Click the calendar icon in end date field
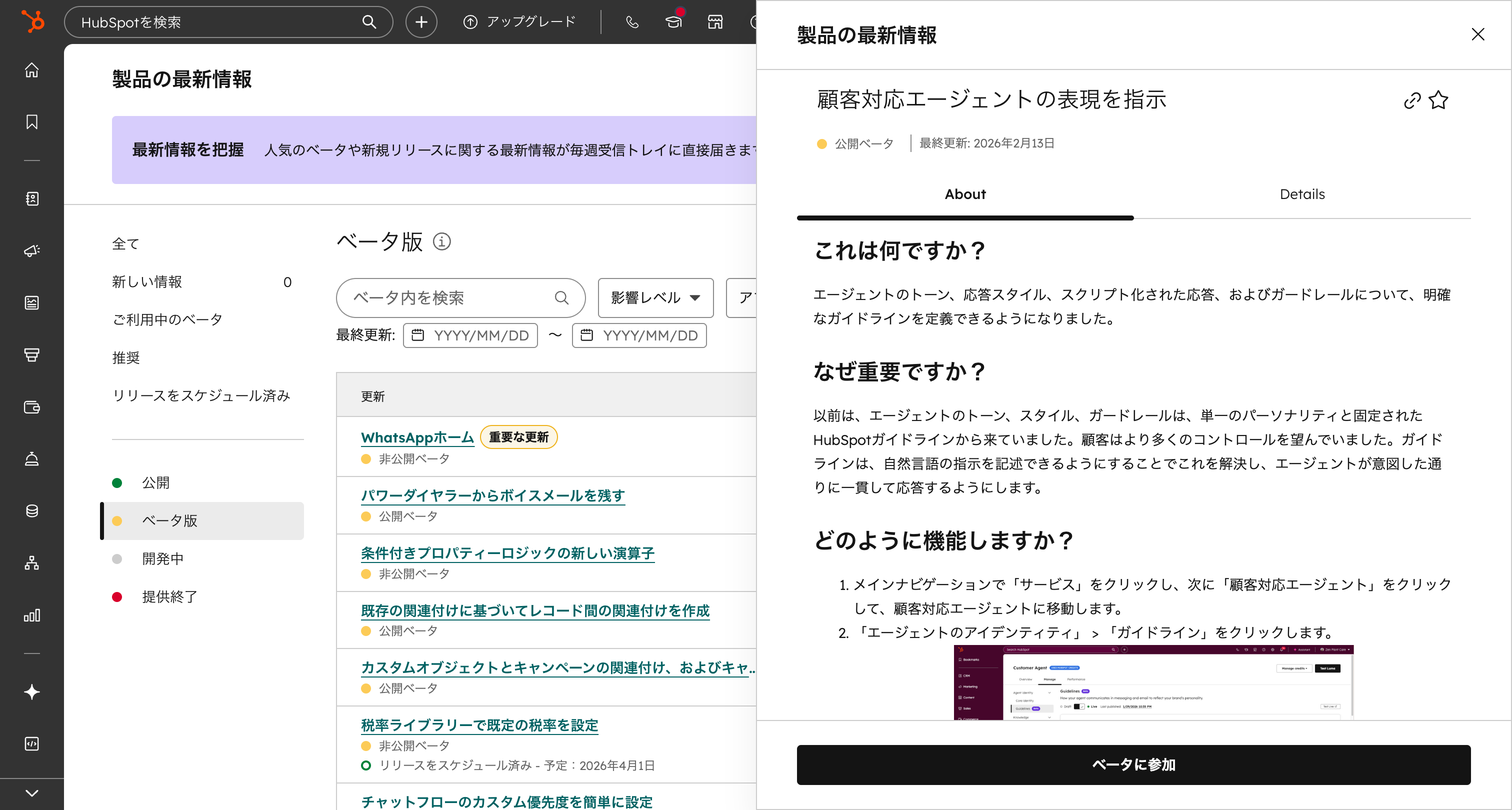This screenshot has width=1512, height=810. point(586,335)
